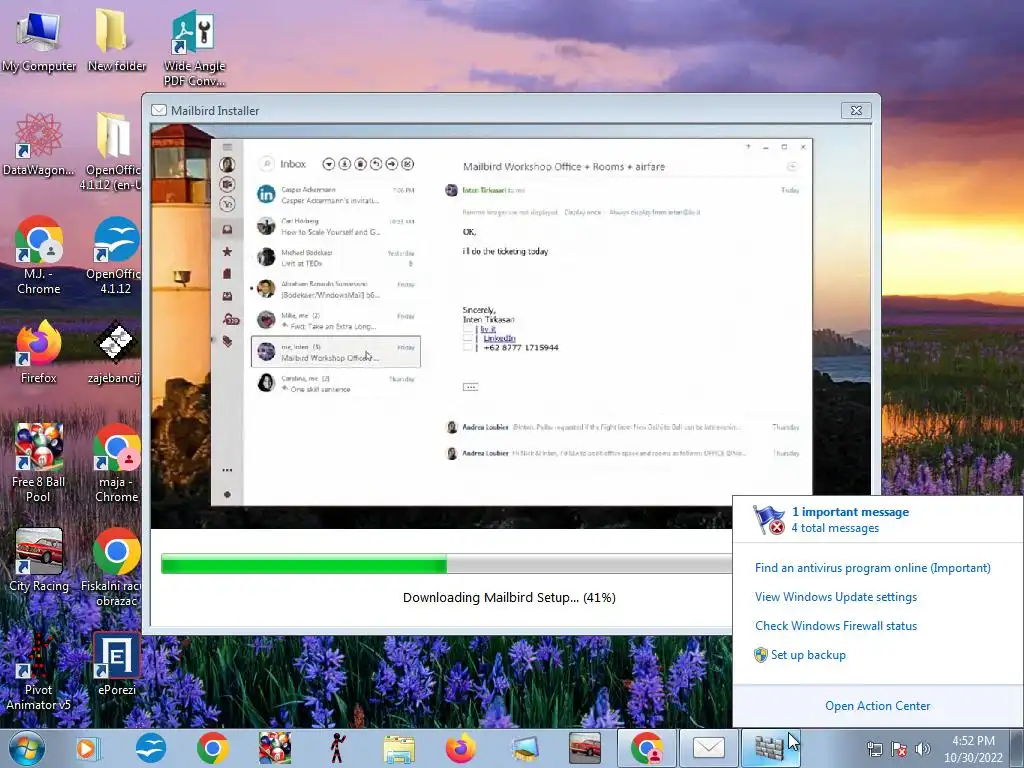Click Check Windows Firewall status link
The height and width of the screenshot is (768, 1024).
click(x=836, y=626)
